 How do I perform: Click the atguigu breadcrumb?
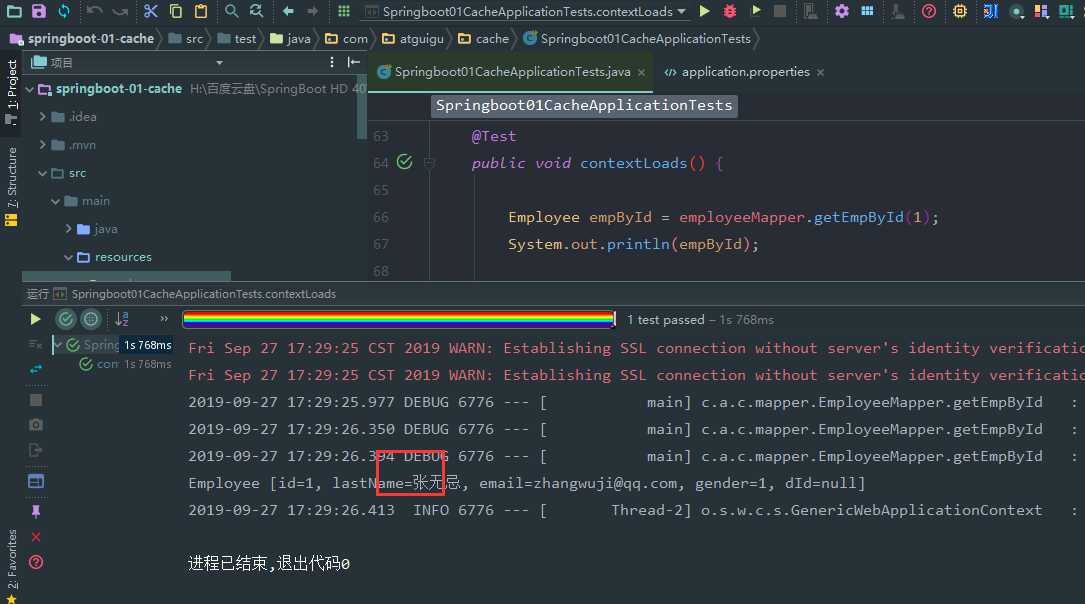tap(413, 39)
